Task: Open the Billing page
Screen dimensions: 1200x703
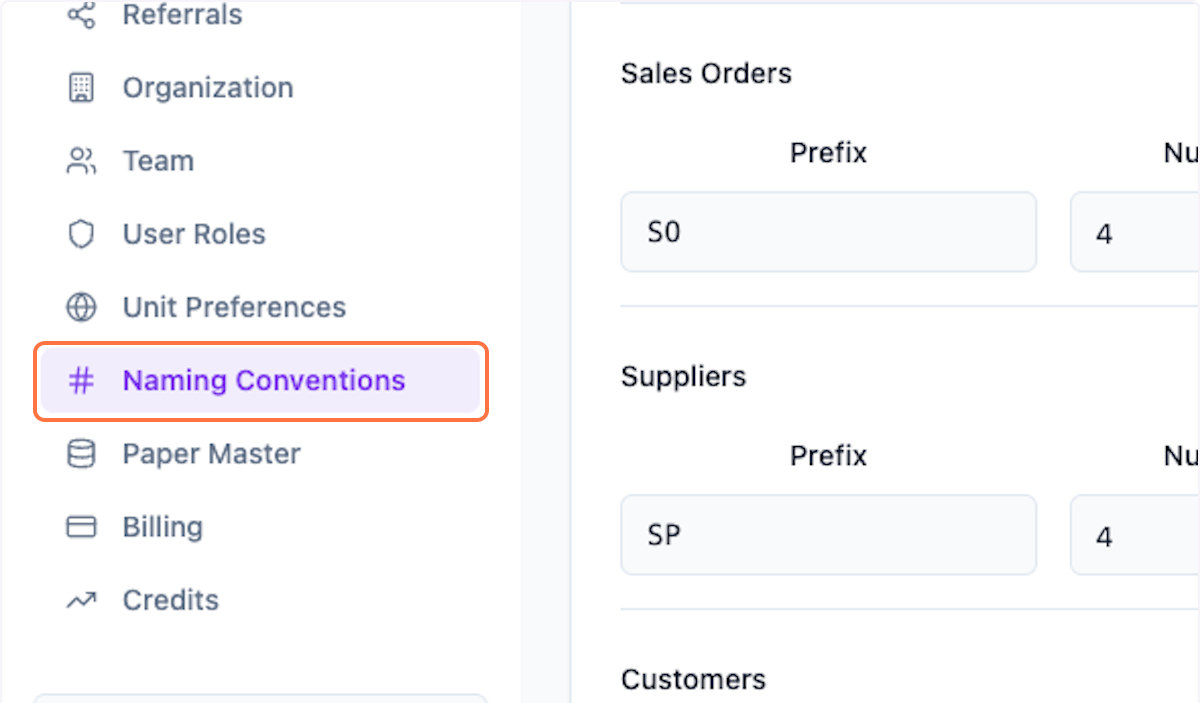Action: (x=162, y=527)
